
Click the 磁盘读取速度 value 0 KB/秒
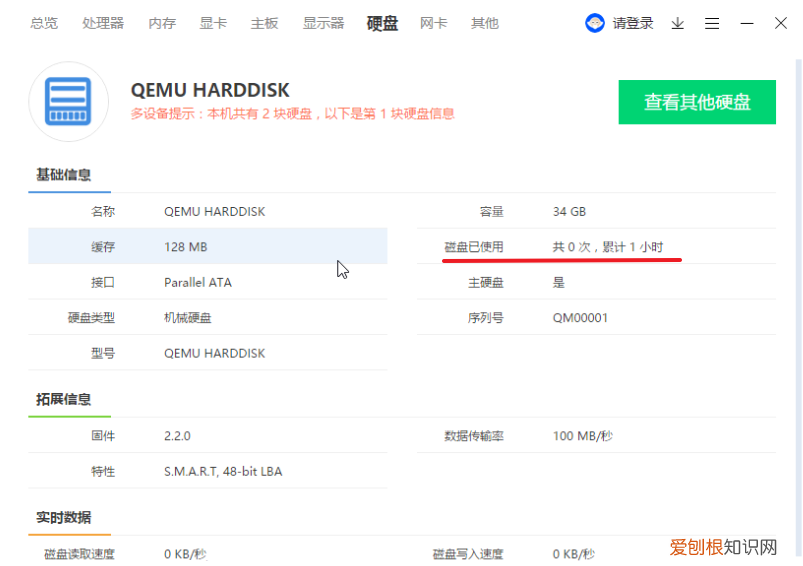click(185, 554)
